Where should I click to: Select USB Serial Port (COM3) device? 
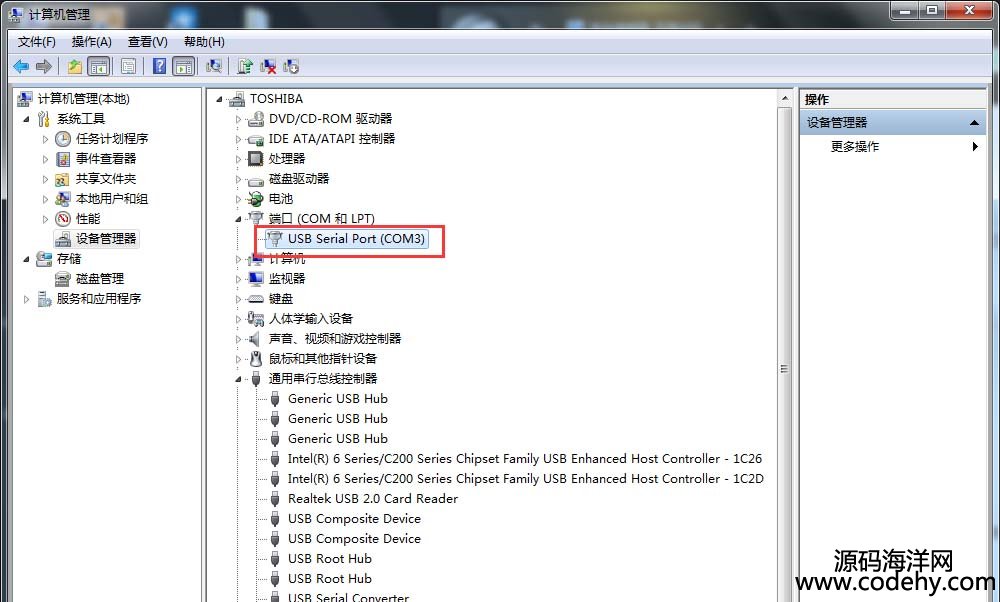pos(356,239)
